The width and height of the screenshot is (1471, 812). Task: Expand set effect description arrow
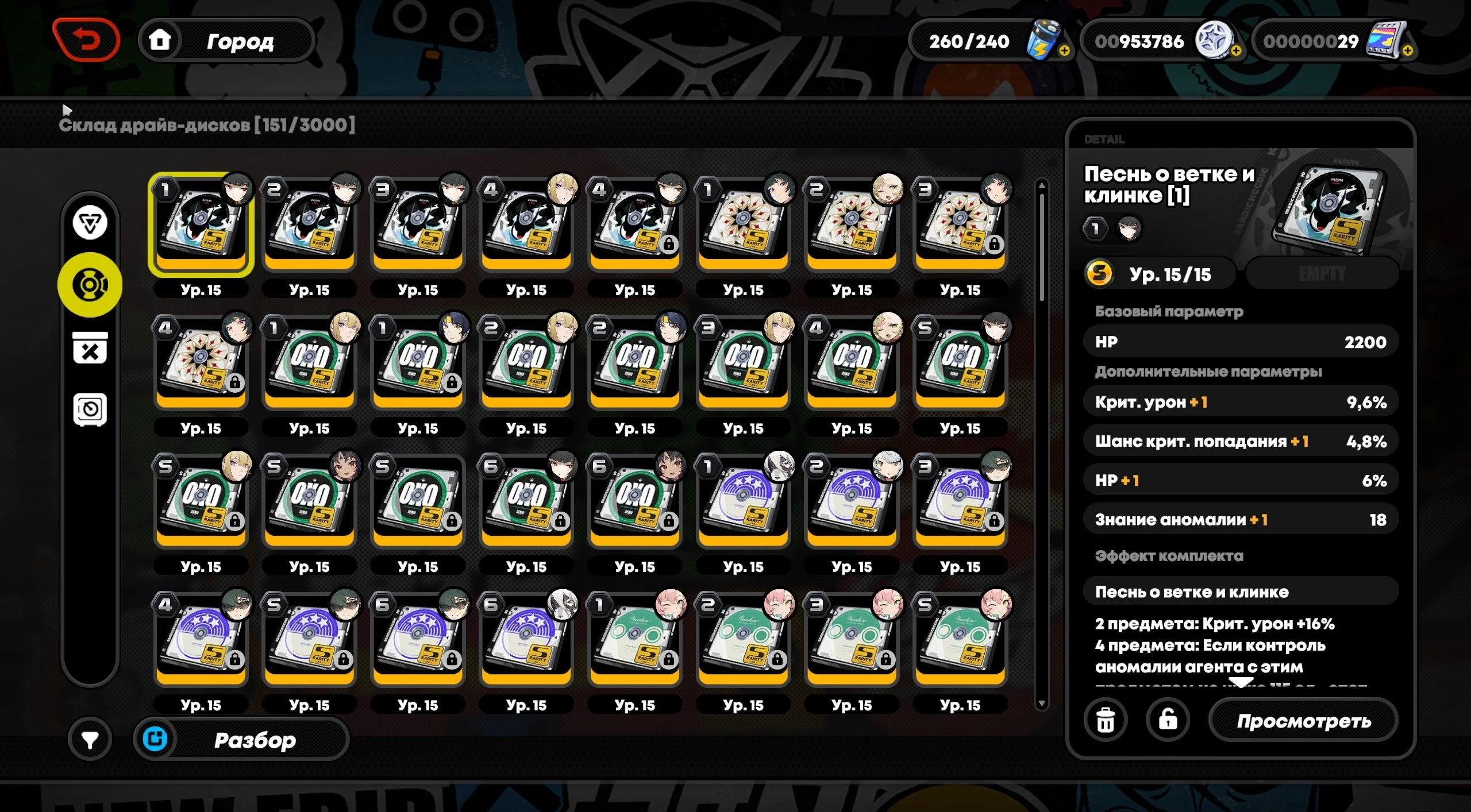(1241, 682)
